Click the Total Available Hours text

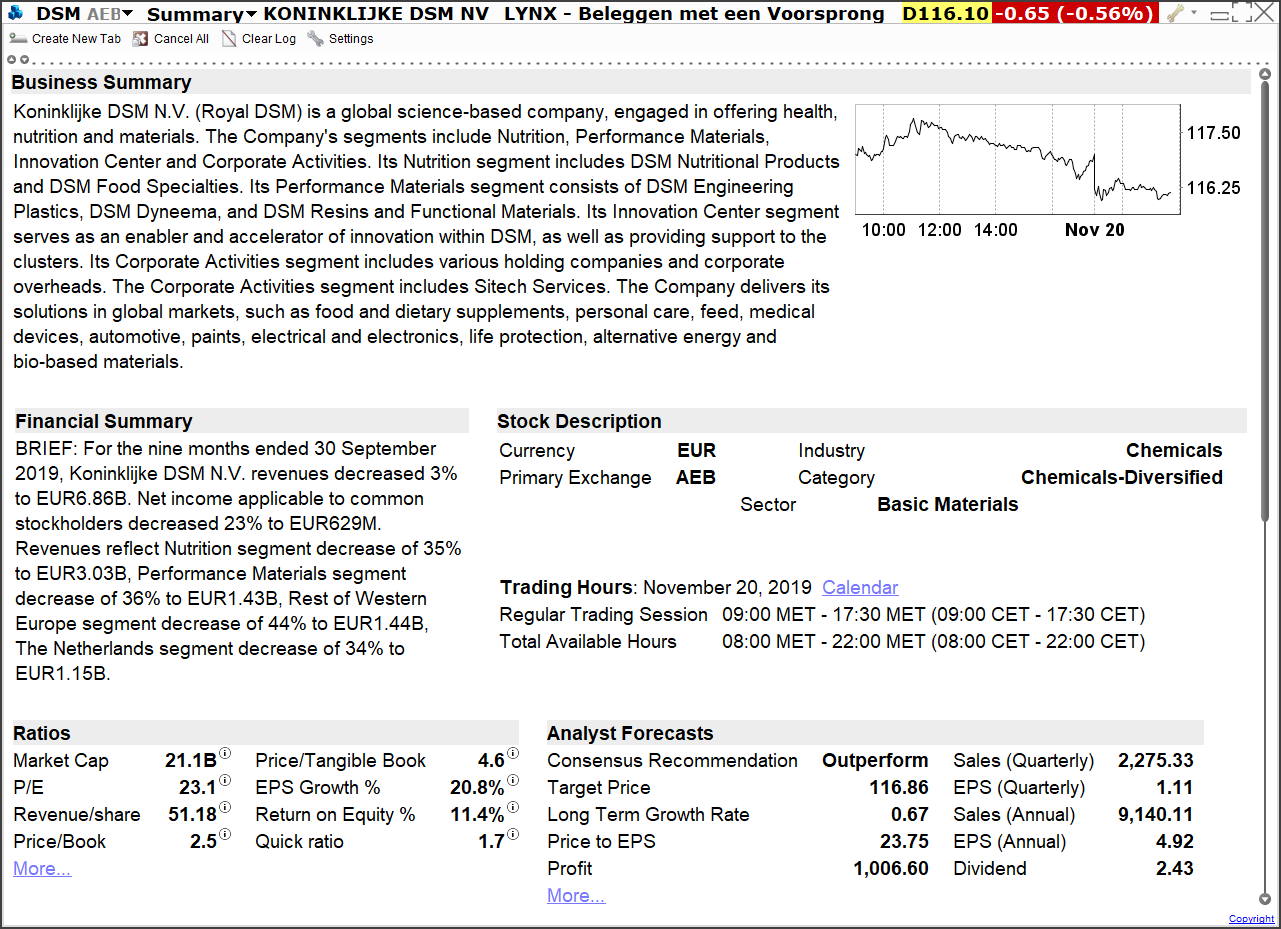click(x=934, y=641)
